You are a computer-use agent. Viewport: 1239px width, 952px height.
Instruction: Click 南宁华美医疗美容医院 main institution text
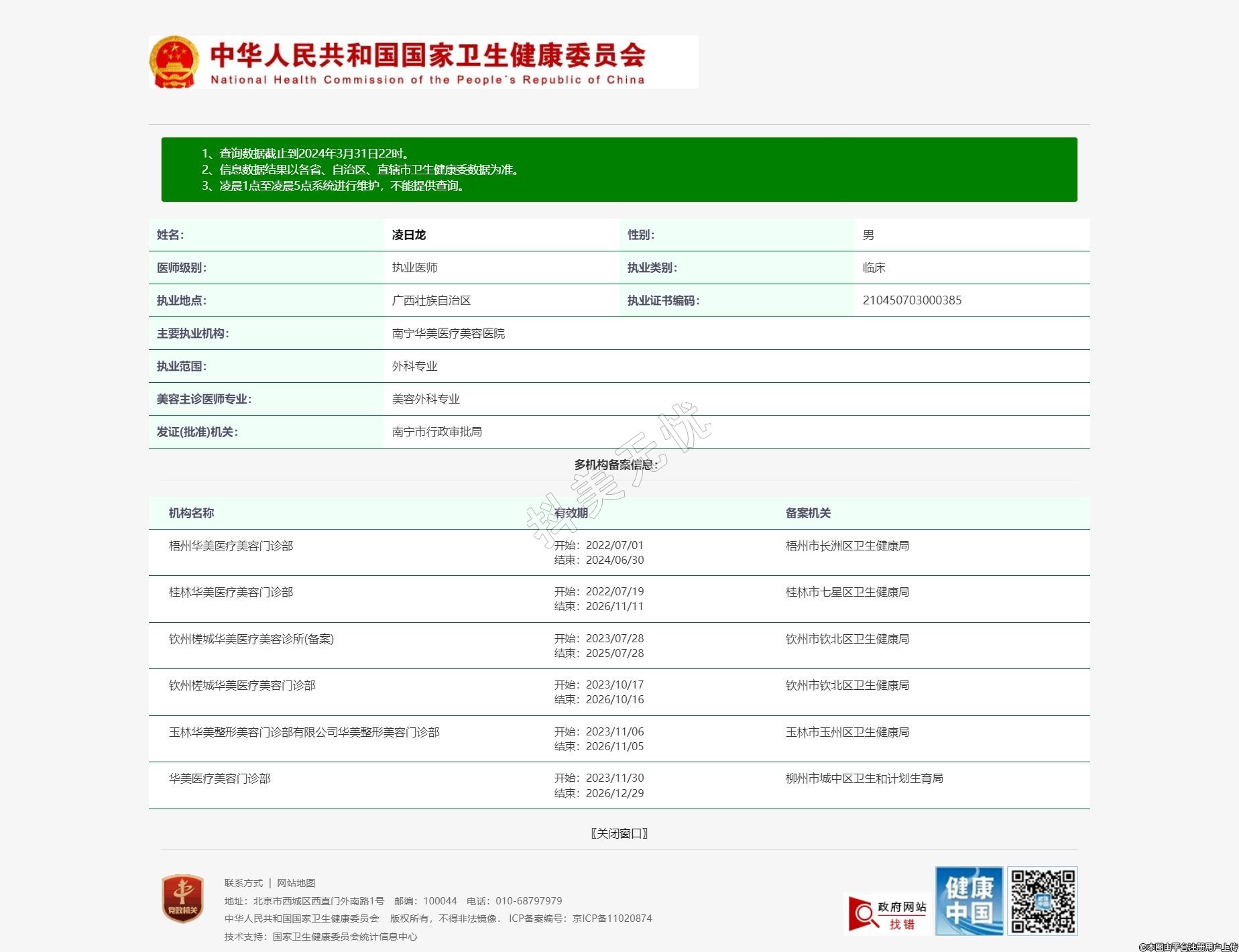[x=449, y=333]
